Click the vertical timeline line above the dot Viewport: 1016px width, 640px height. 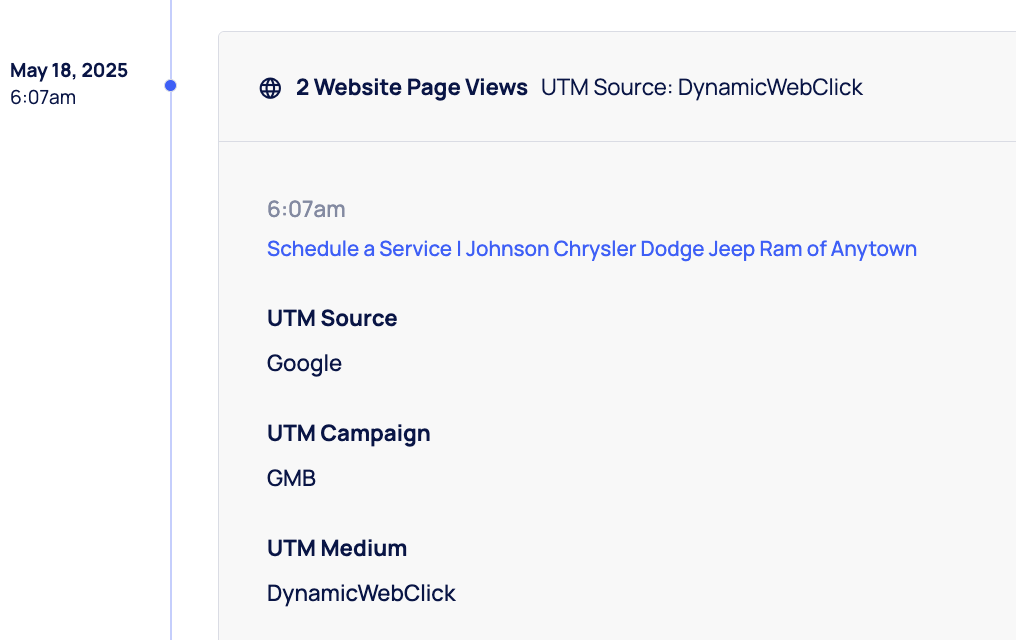coord(171,30)
